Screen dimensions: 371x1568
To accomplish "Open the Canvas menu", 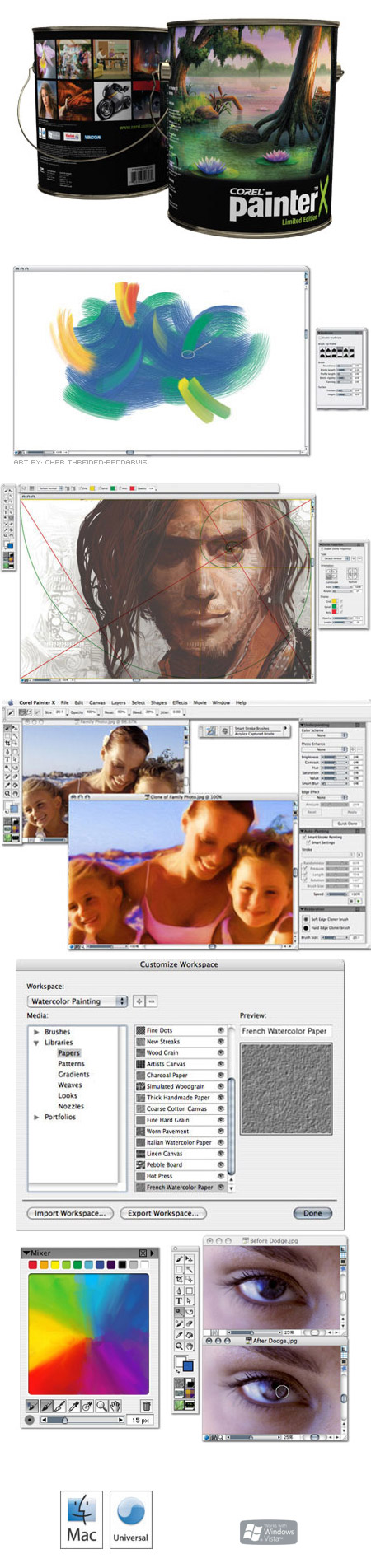I will pyautogui.click(x=96, y=702).
